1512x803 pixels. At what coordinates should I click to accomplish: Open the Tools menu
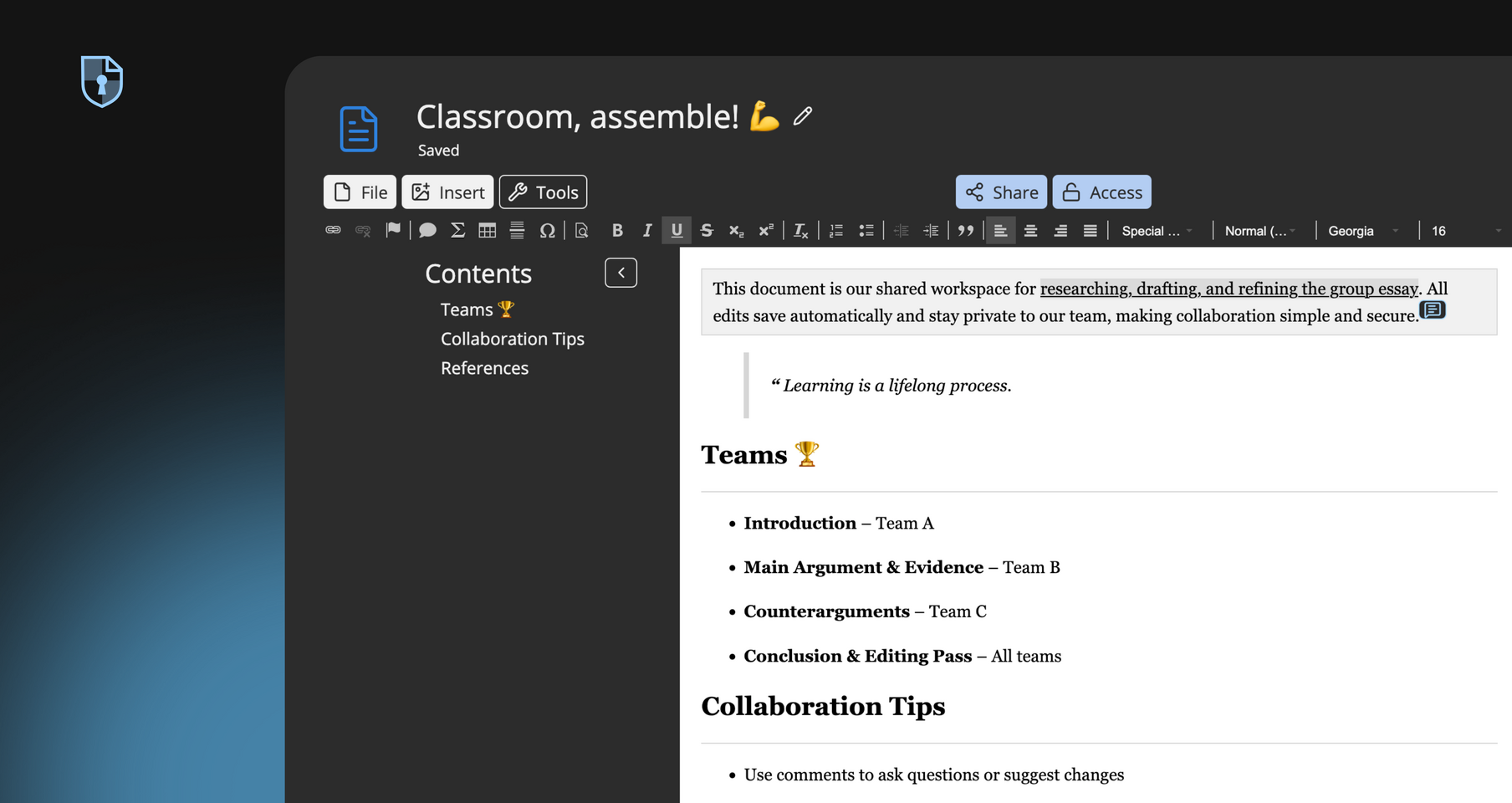click(544, 192)
